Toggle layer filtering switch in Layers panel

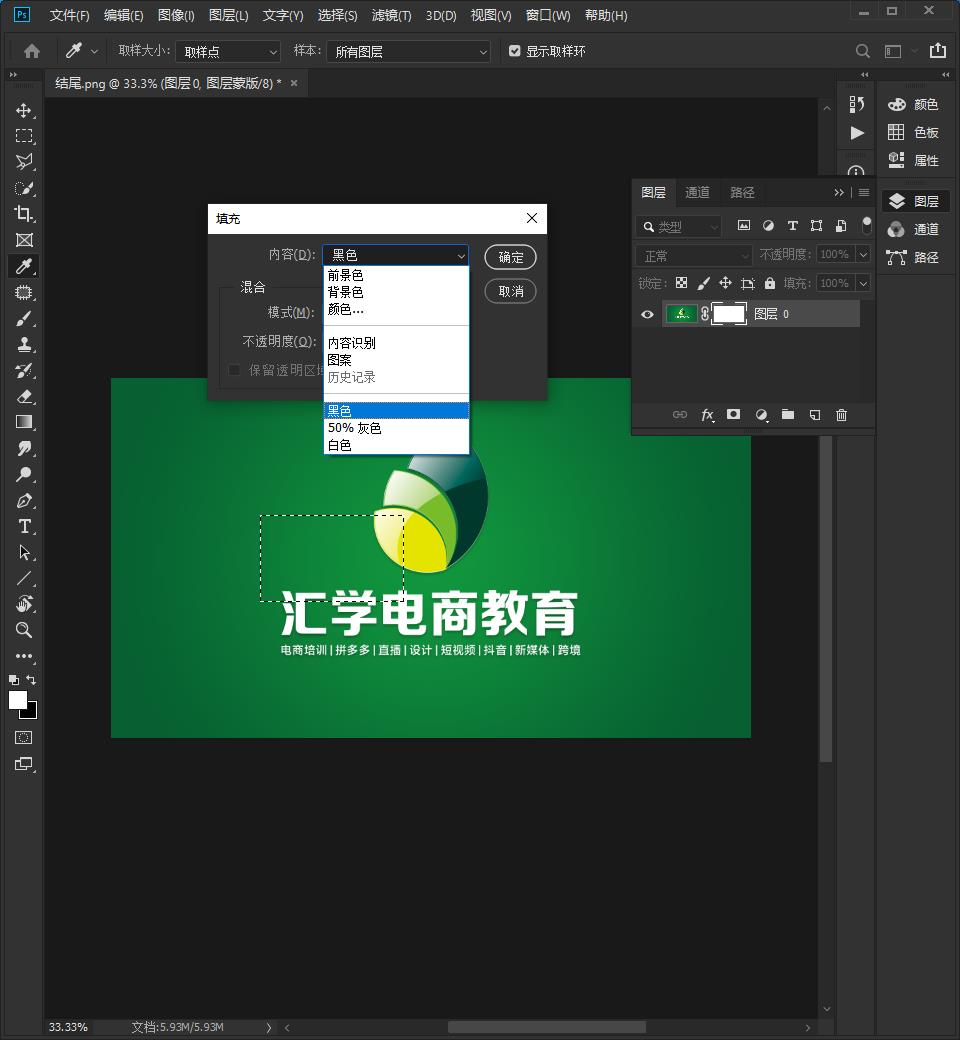[x=866, y=226]
